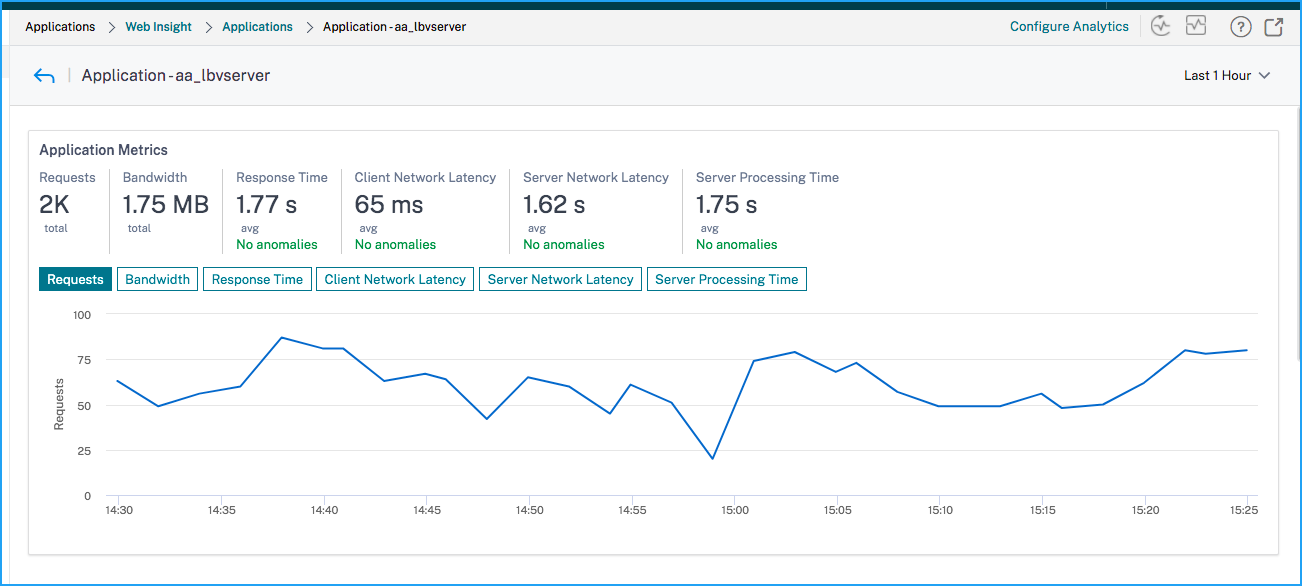Click the first Applications breadcrumb root
The image size is (1302, 586).
(x=60, y=27)
